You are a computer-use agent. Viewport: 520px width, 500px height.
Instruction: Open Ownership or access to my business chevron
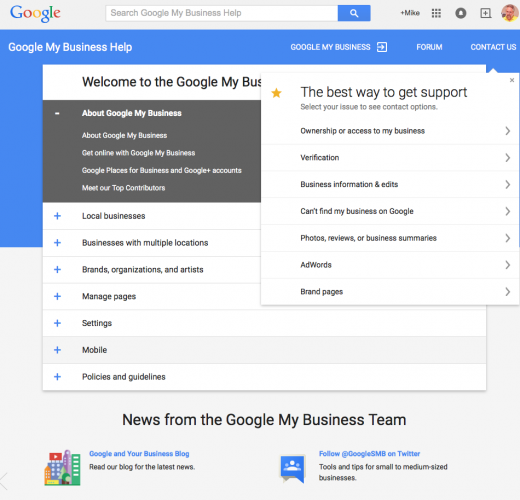507,131
